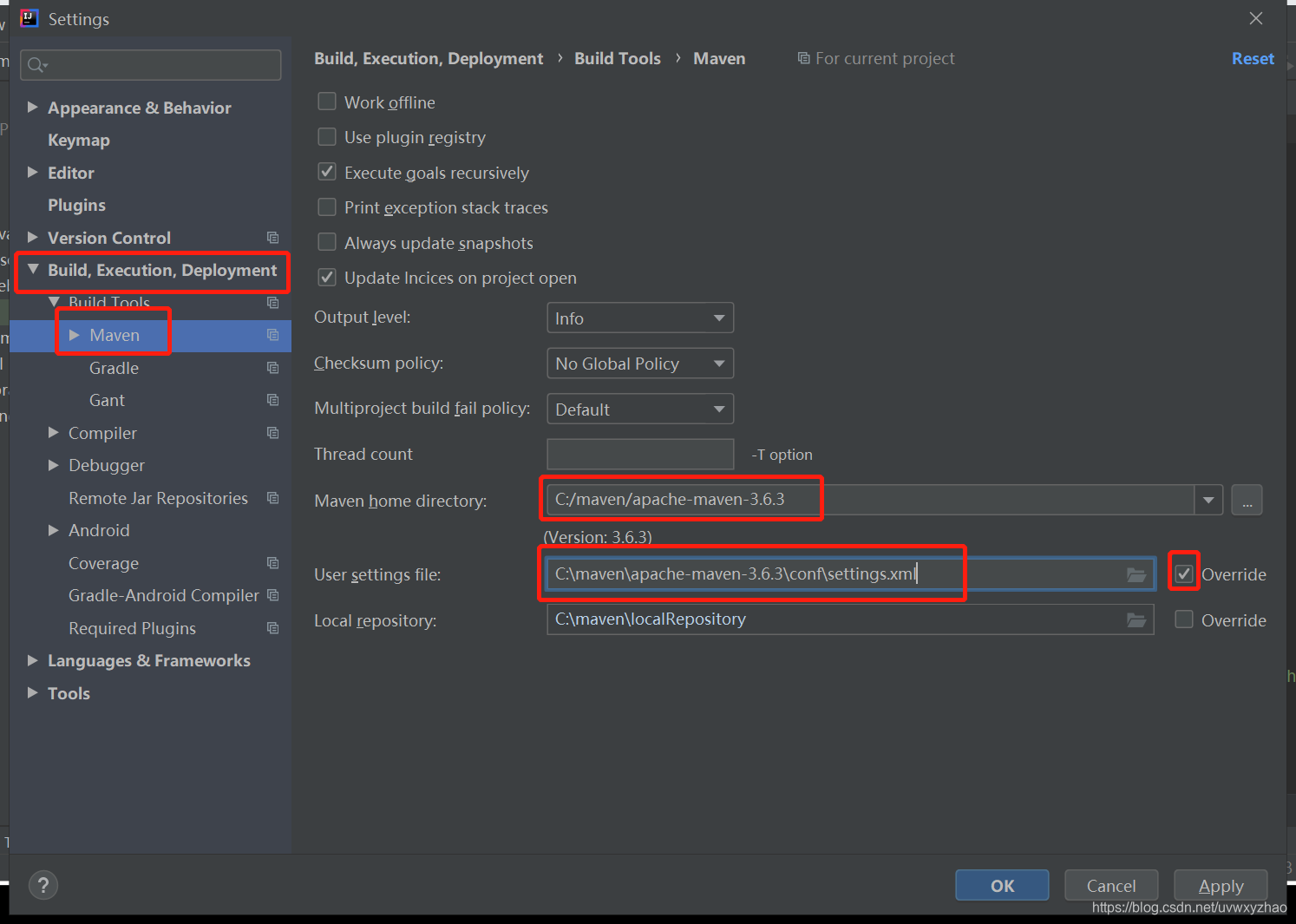
Task: Expand the Maven subtree arrow
Action: coord(75,335)
